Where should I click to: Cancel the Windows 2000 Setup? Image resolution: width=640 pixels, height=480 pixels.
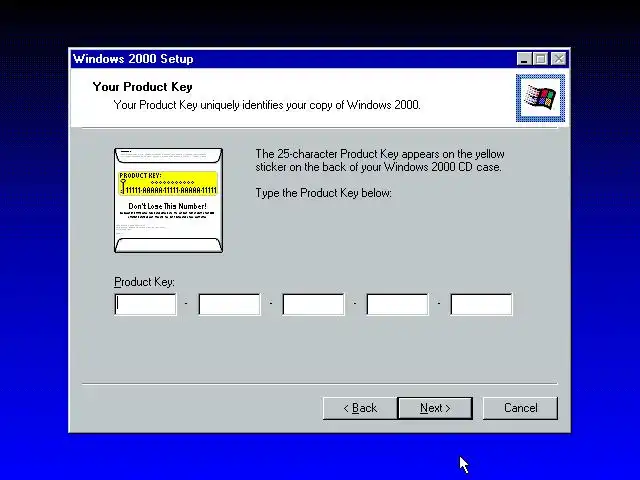pyautogui.click(x=520, y=408)
